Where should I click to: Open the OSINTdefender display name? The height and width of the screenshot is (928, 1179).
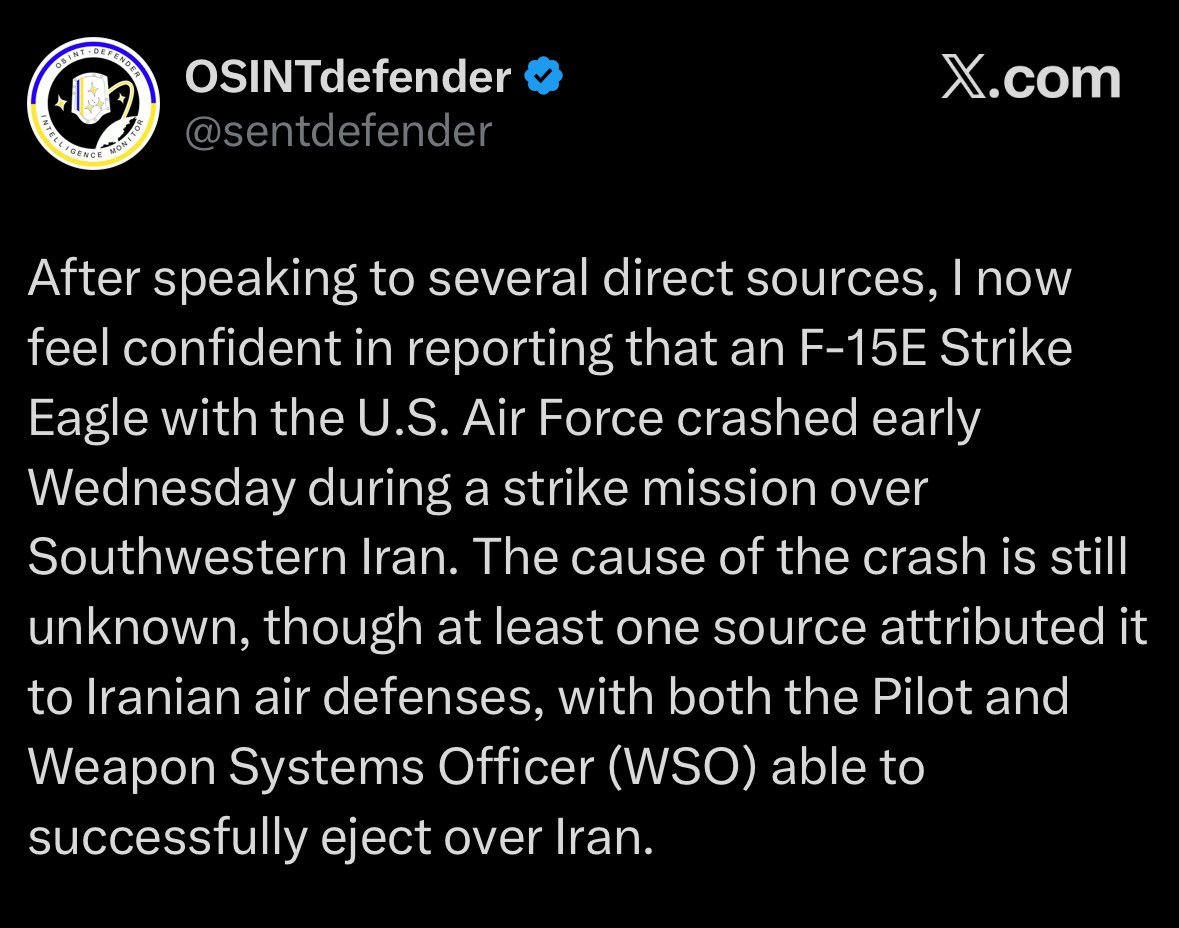[348, 76]
